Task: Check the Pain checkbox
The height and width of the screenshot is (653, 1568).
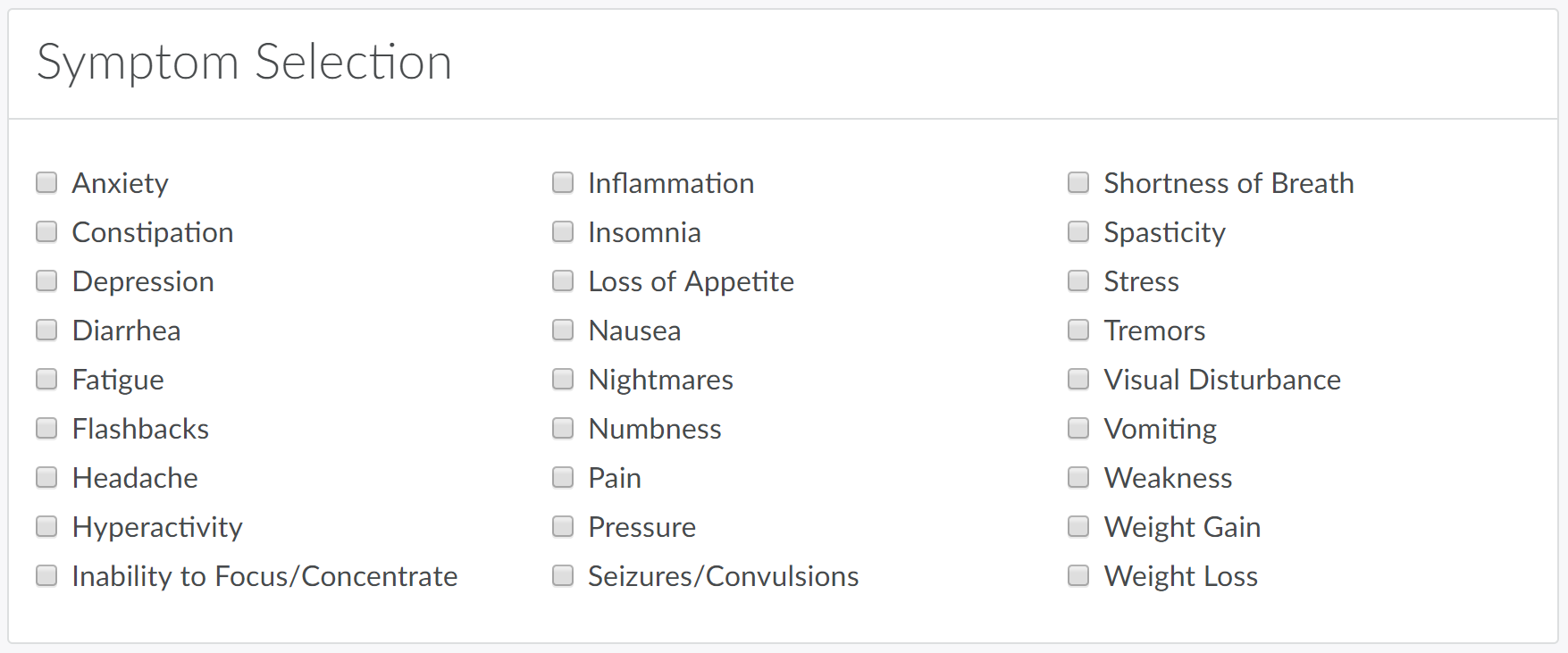Action: (563, 478)
